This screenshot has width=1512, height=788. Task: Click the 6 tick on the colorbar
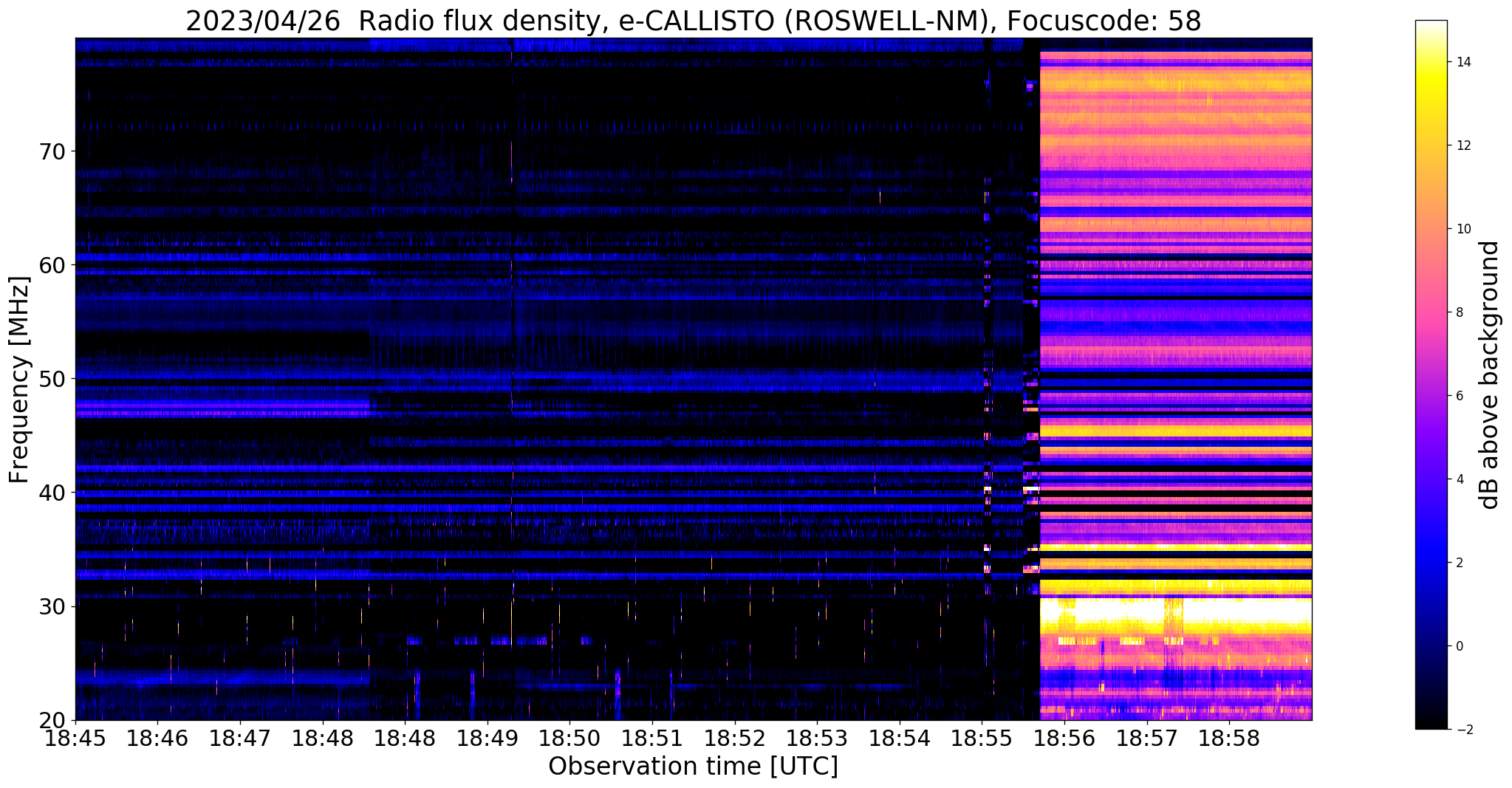pos(1459,396)
